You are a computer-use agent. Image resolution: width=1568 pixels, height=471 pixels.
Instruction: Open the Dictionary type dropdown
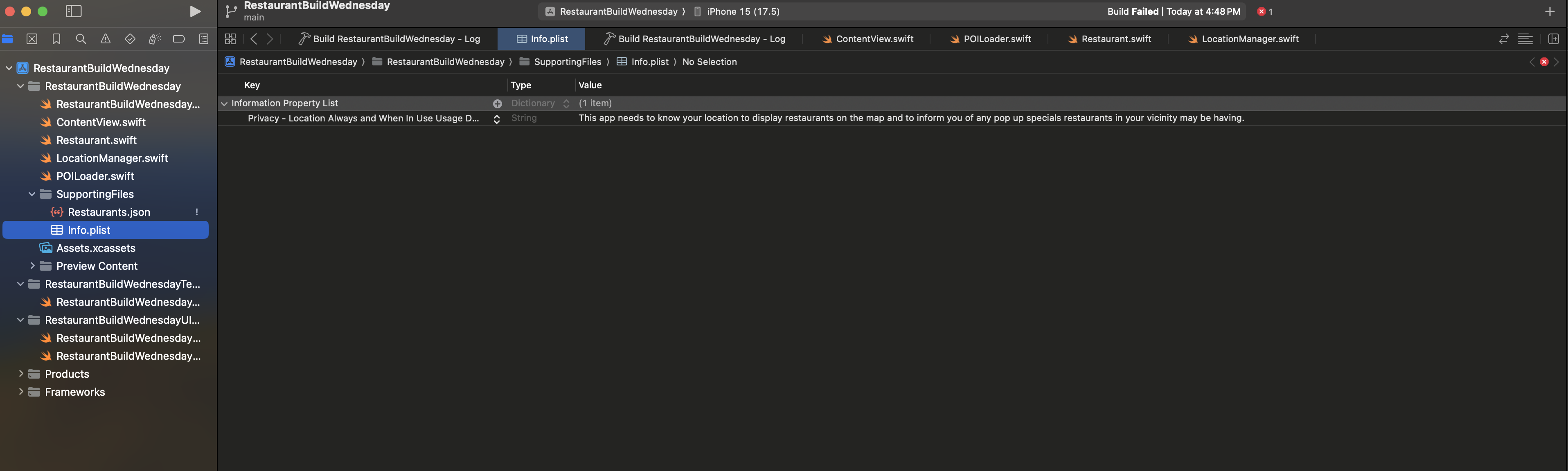(x=566, y=103)
